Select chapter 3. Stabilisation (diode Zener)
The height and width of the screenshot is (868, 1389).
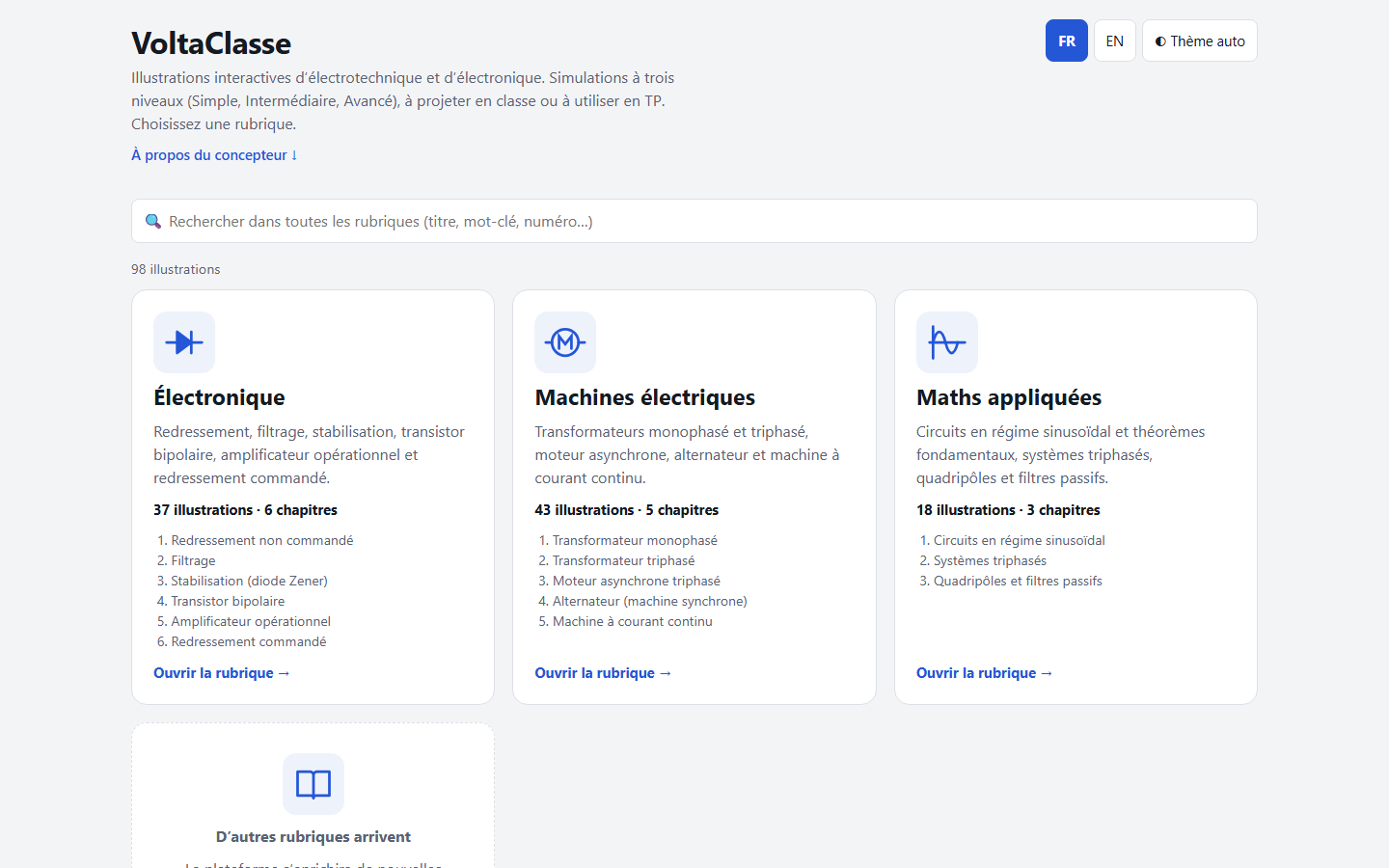click(242, 581)
